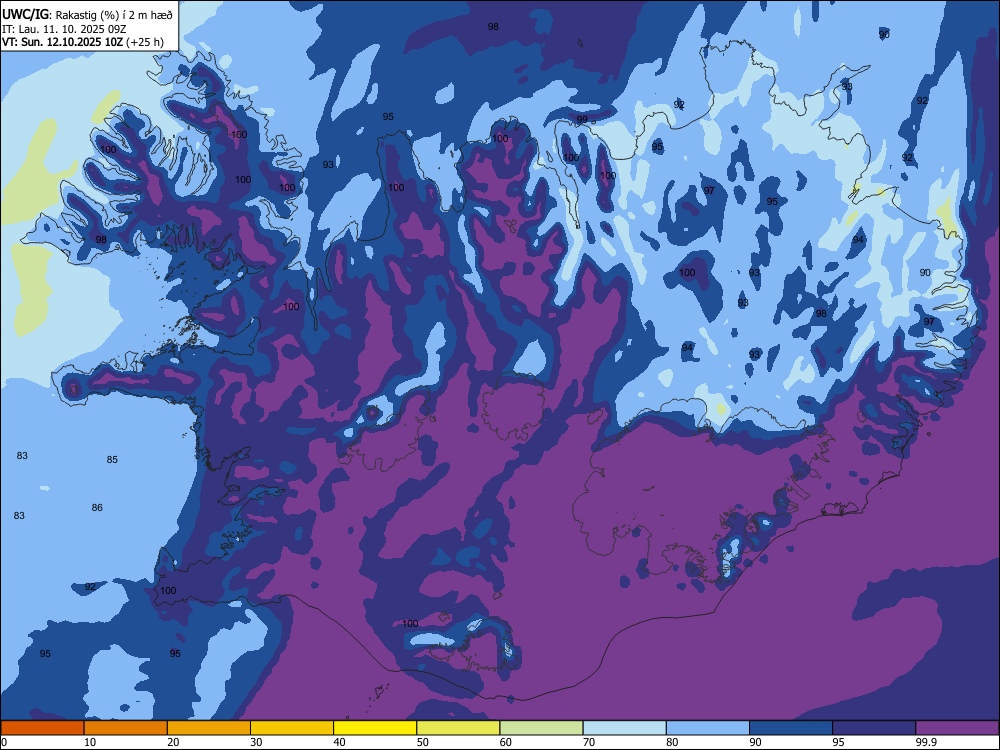Click the 'VT: Sun. 12.10.2025 10Z (+25 h)' line
The width and height of the screenshot is (1000, 750).
click(83, 42)
